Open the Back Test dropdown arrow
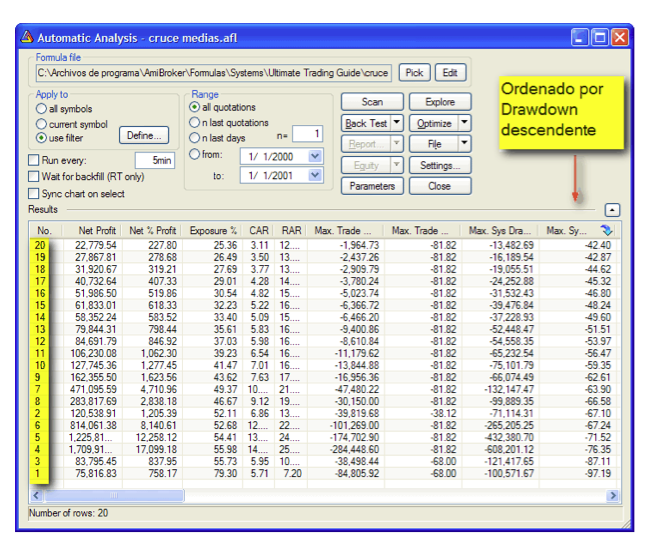Screen dimensions: 648x545 pos(397,123)
